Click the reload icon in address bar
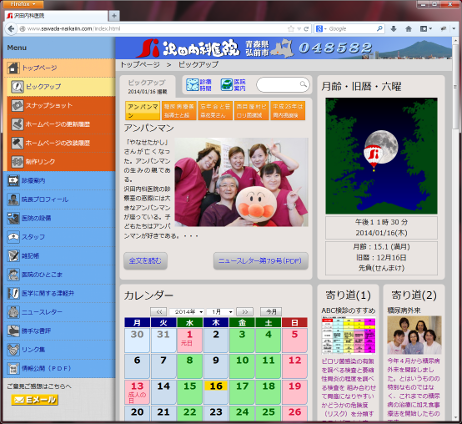This screenshot has height=424, width=462. [306, 29]
